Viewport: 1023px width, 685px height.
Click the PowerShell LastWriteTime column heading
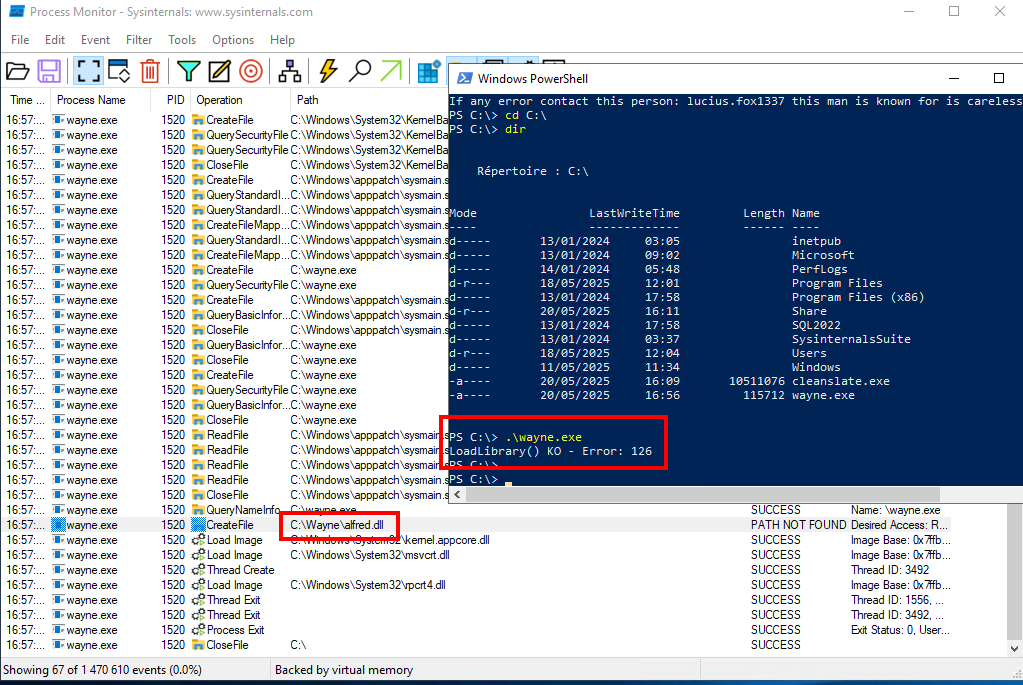pyautogui.click(x=634, y=213)
